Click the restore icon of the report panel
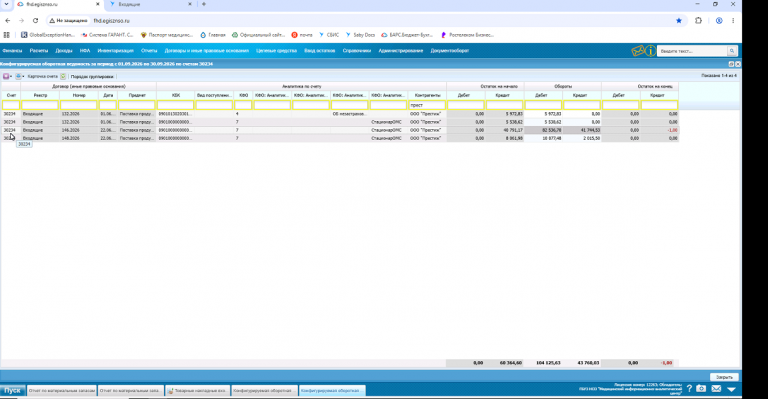Image resolution: width=768 pixels, height=399 pixels. [731, 64]
